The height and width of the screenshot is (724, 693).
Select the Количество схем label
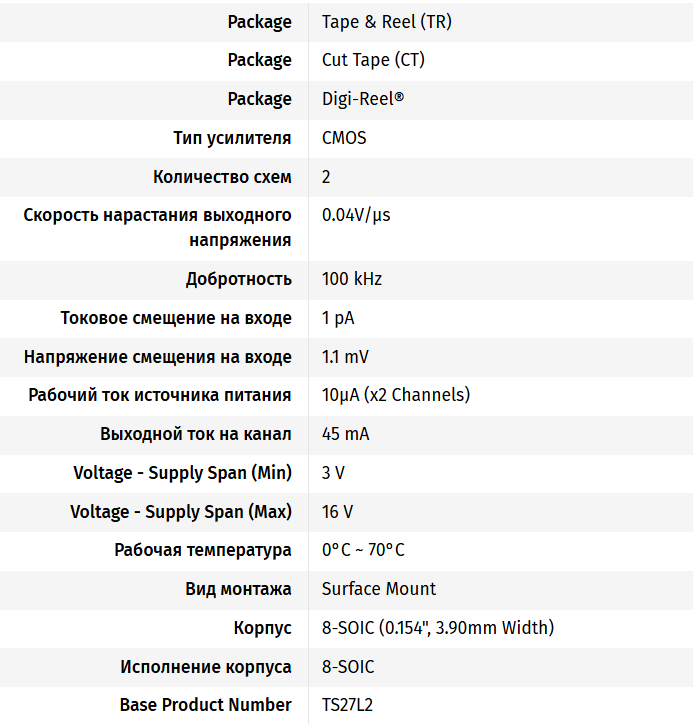222,177
